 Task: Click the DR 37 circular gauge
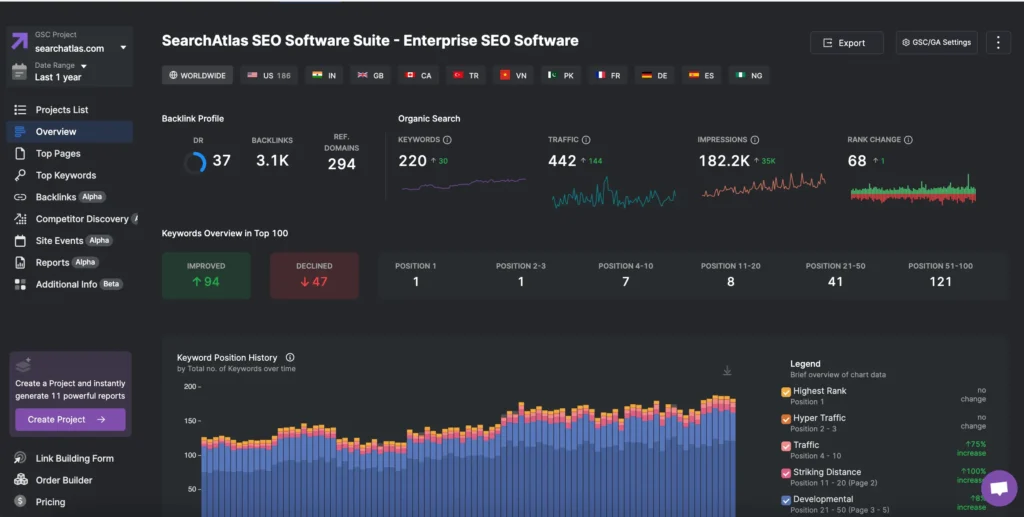(195, 162)
